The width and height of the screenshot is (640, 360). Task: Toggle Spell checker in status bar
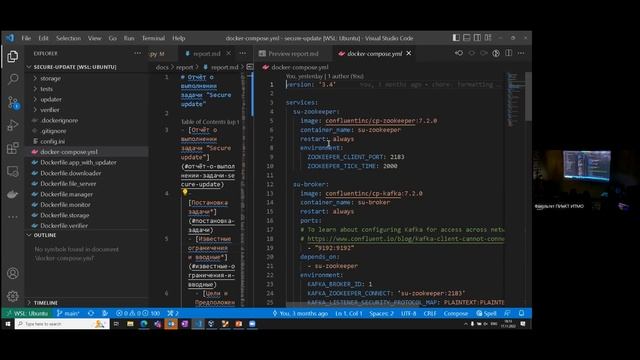(x=486, y=313)
